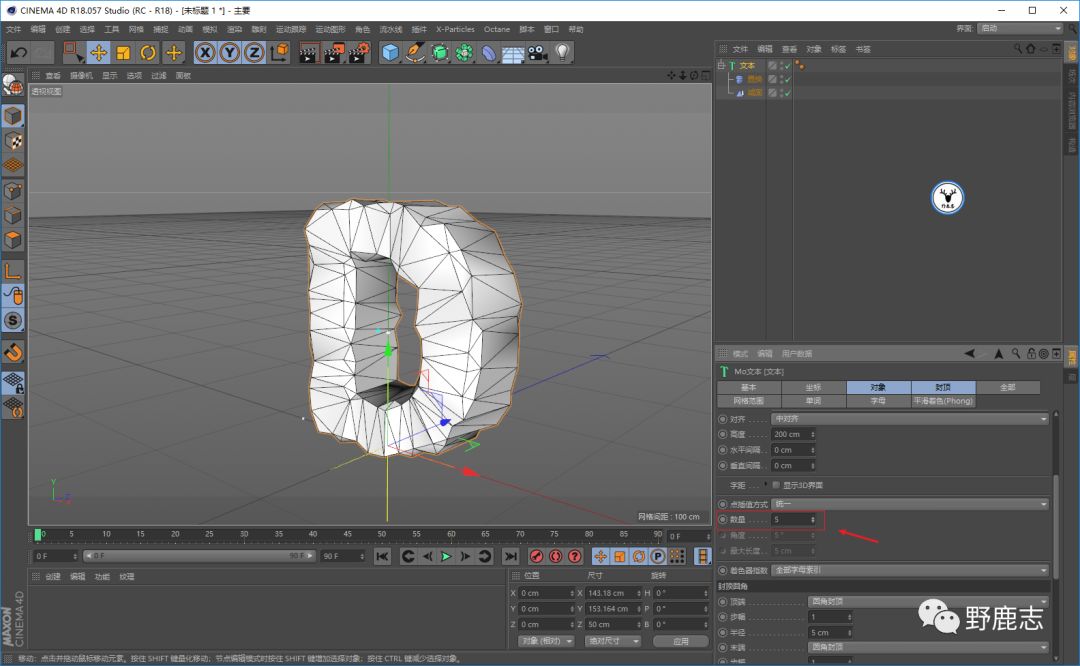Click the 数量 parameter radio circle
Image resolution: width=1080 pixels, height=666 pixels.
(723, 520)
